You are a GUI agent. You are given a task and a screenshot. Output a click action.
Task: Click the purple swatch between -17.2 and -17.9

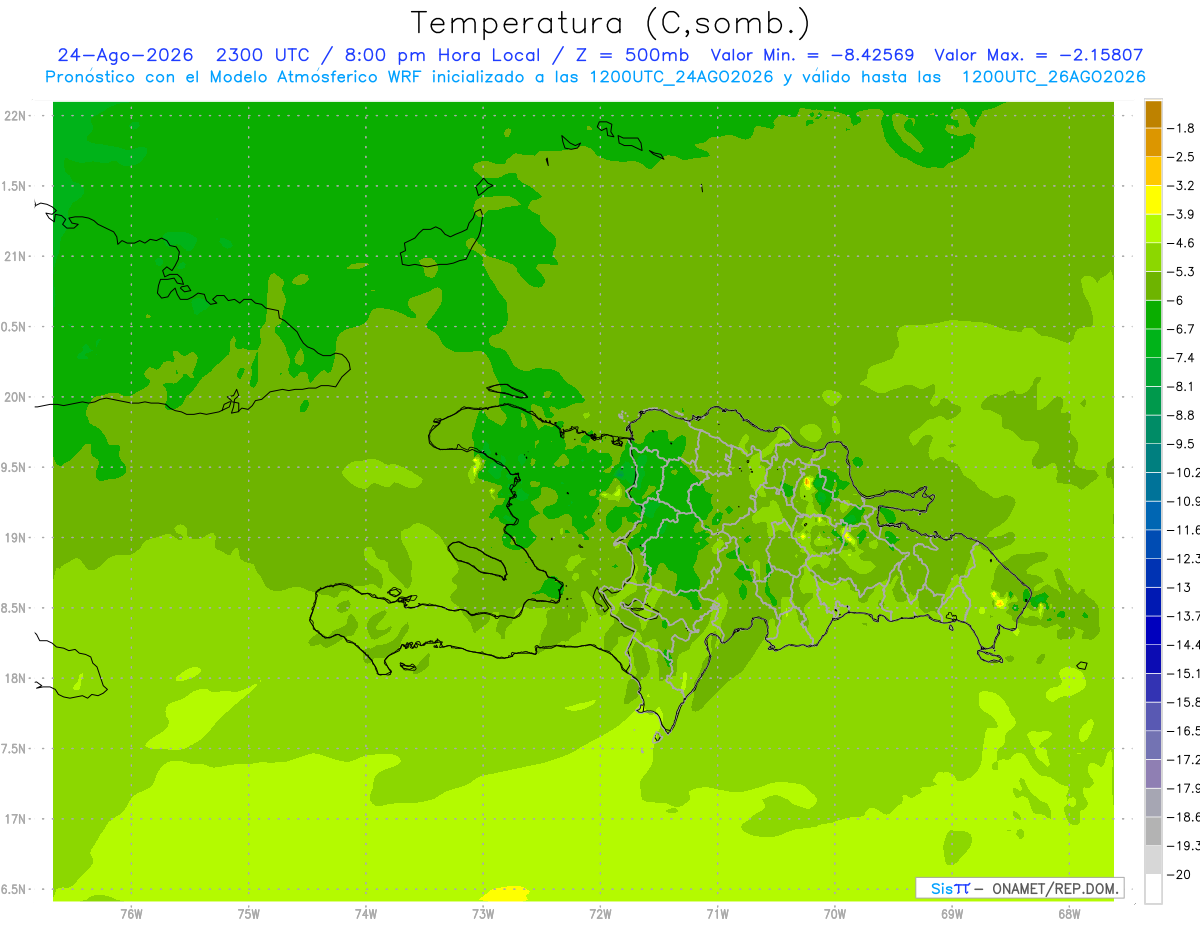1153,774
